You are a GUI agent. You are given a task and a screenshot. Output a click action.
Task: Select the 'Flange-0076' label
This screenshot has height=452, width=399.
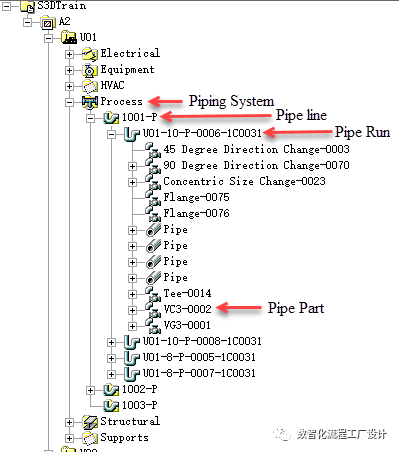coord(196,214)
